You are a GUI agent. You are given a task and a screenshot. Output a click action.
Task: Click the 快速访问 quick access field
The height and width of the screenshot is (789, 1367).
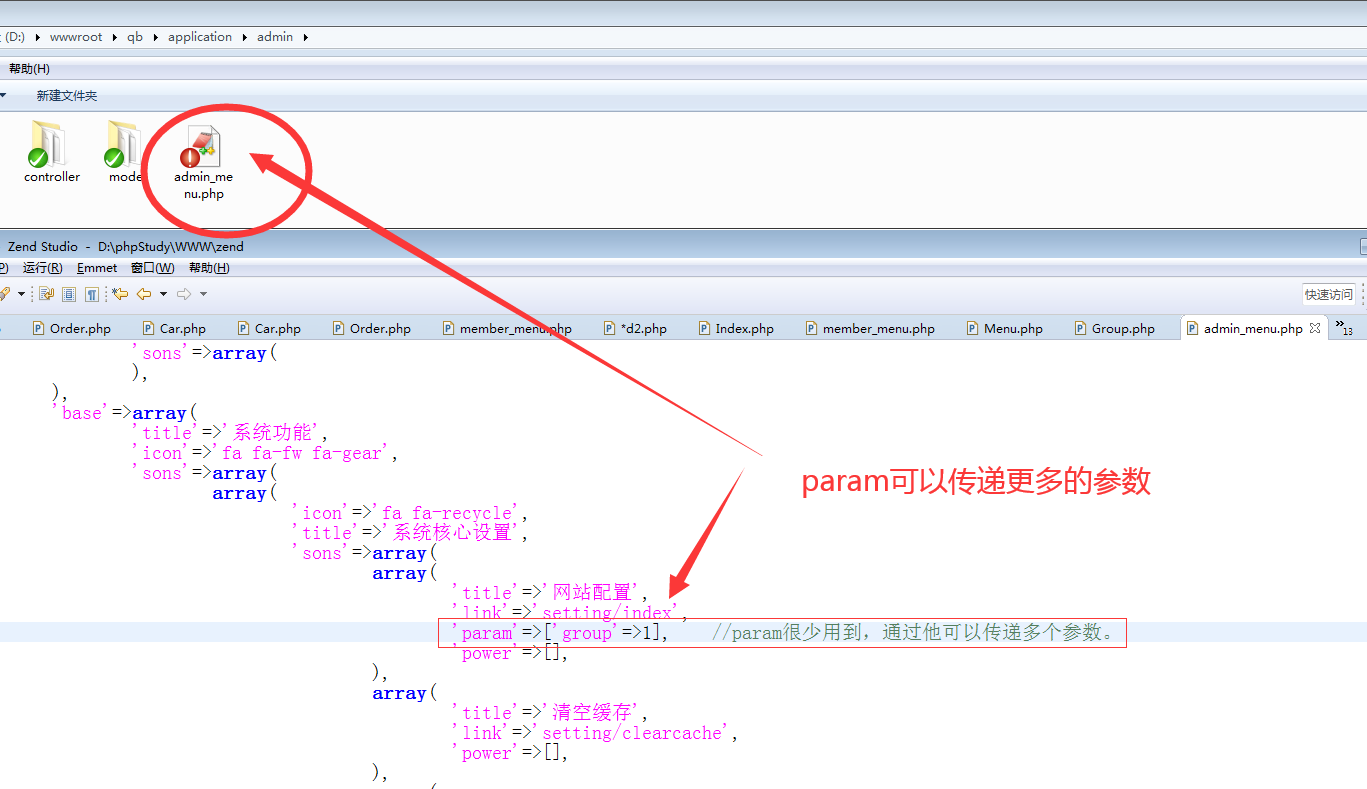click(x=1328, y=294)
